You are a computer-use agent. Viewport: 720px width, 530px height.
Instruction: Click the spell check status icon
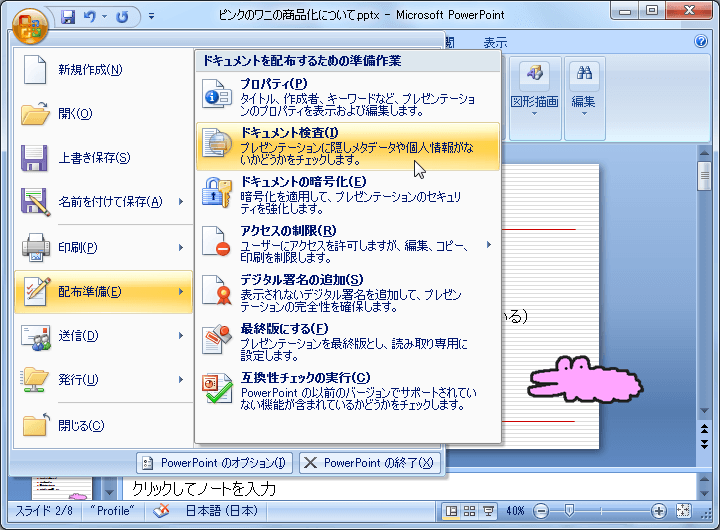click(x=162, y=511)
